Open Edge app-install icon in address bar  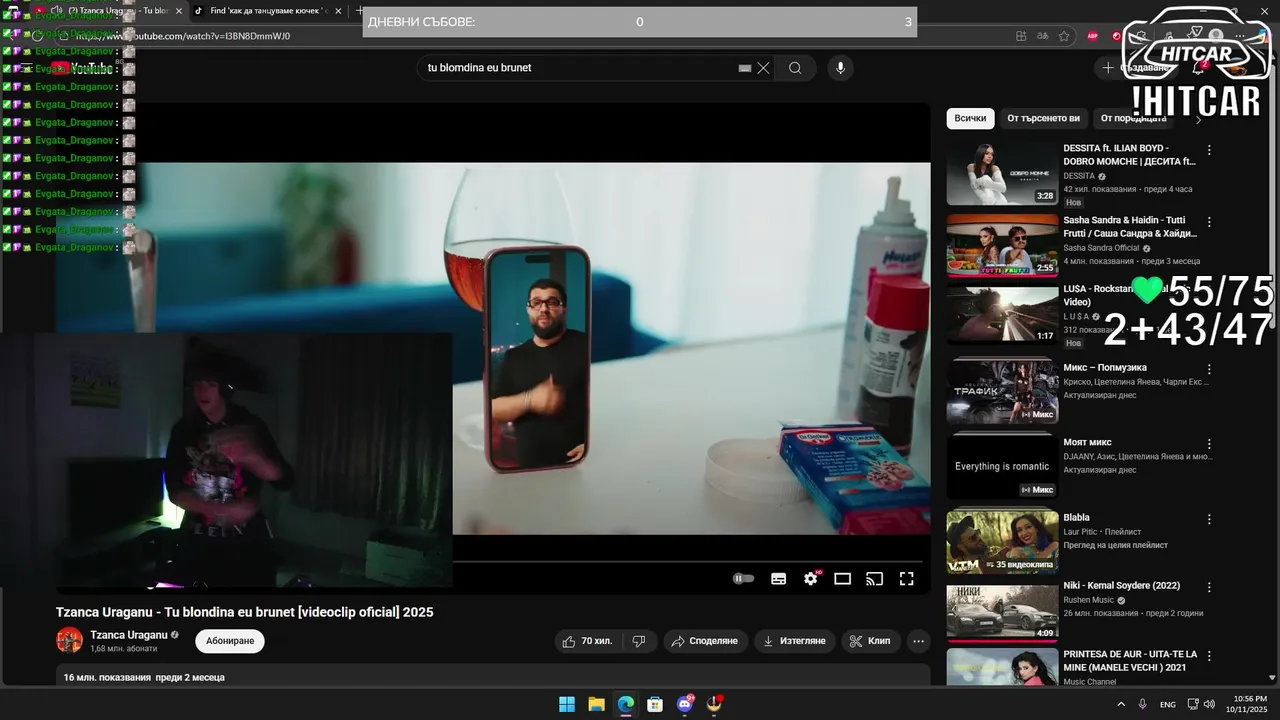click(x=1020, y=36)
